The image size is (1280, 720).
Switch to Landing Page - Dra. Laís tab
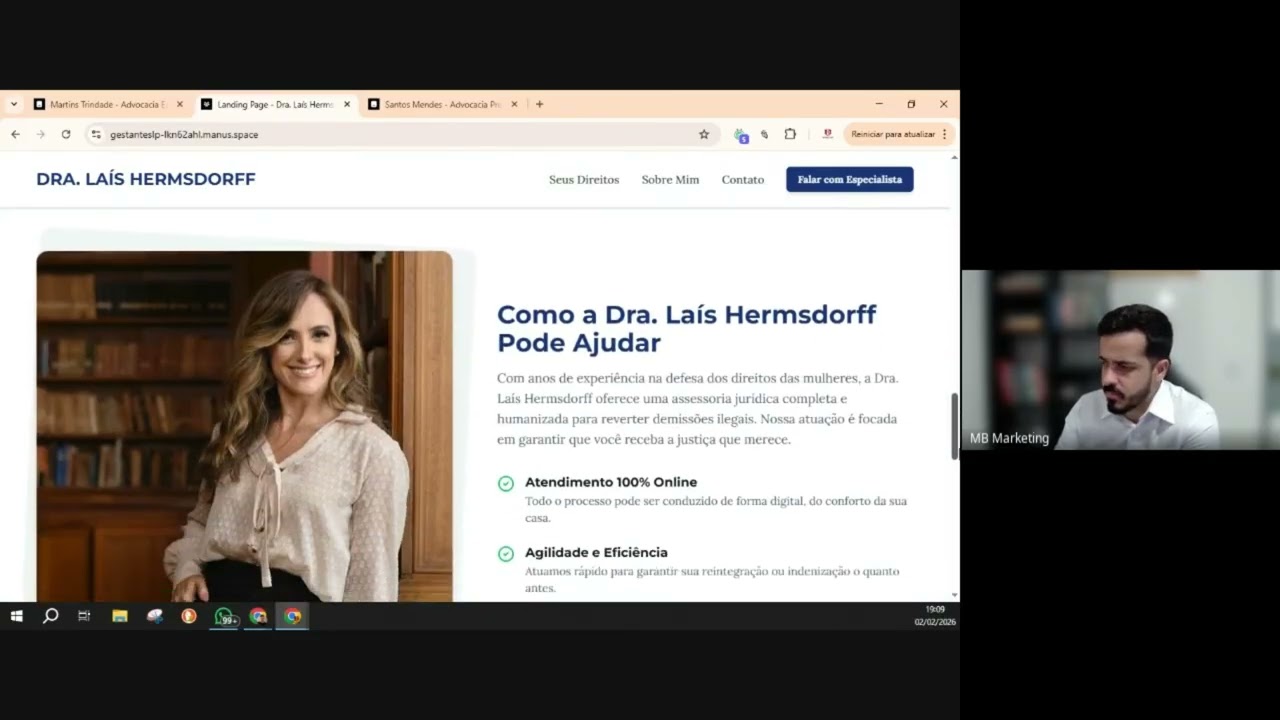pos(275,104)
